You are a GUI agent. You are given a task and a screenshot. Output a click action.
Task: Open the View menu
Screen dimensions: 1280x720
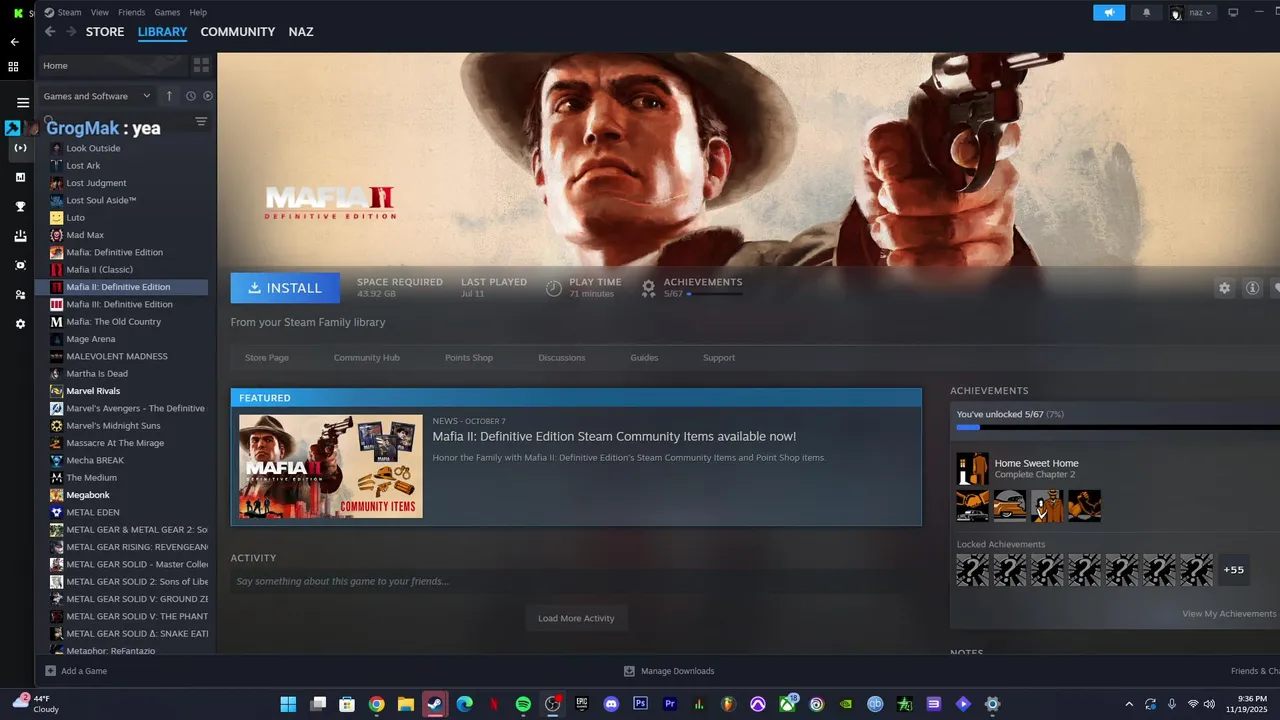(x=100, y=12)
